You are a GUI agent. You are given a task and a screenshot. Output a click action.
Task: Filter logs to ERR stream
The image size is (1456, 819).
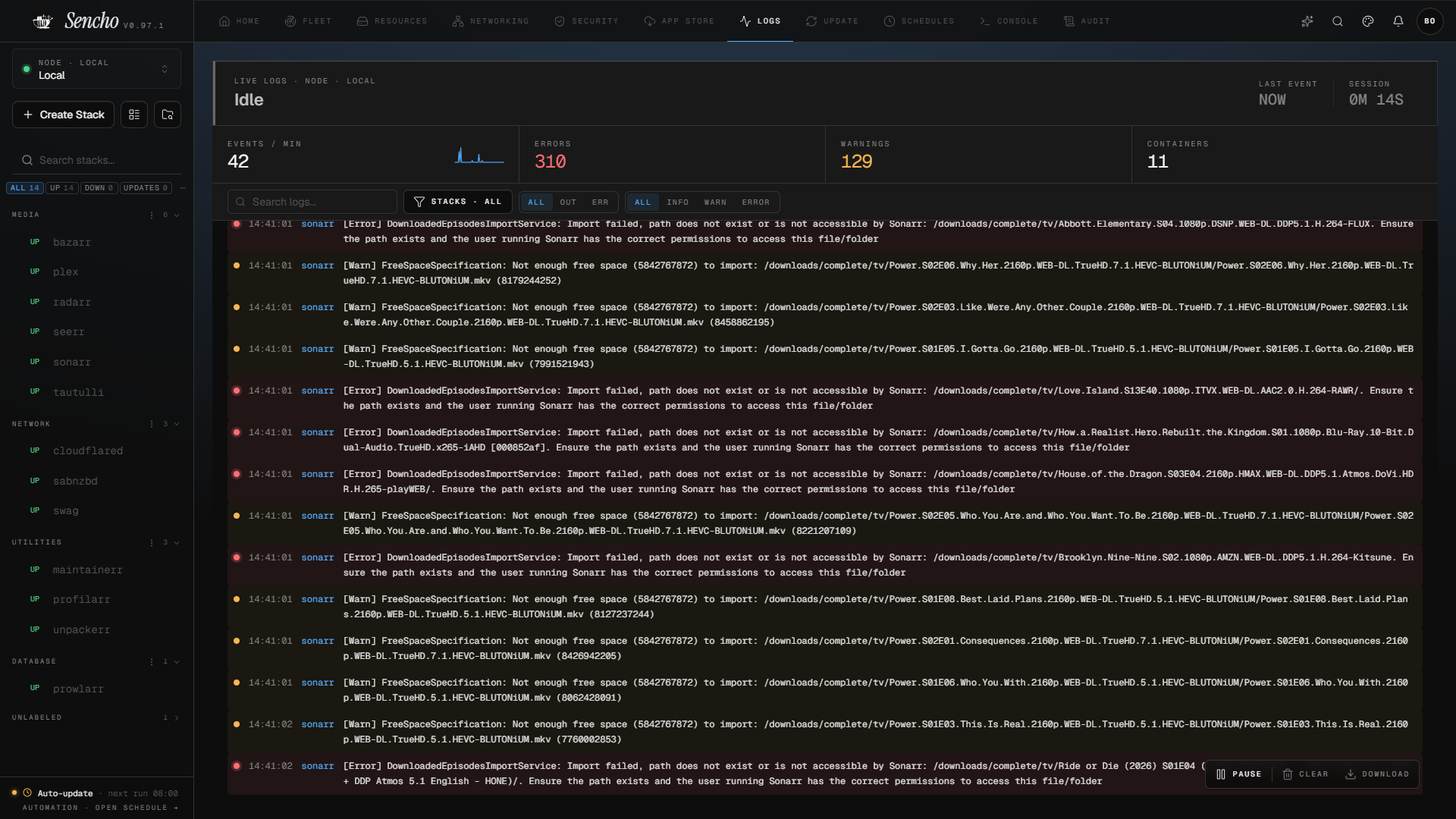pos(601,202)
